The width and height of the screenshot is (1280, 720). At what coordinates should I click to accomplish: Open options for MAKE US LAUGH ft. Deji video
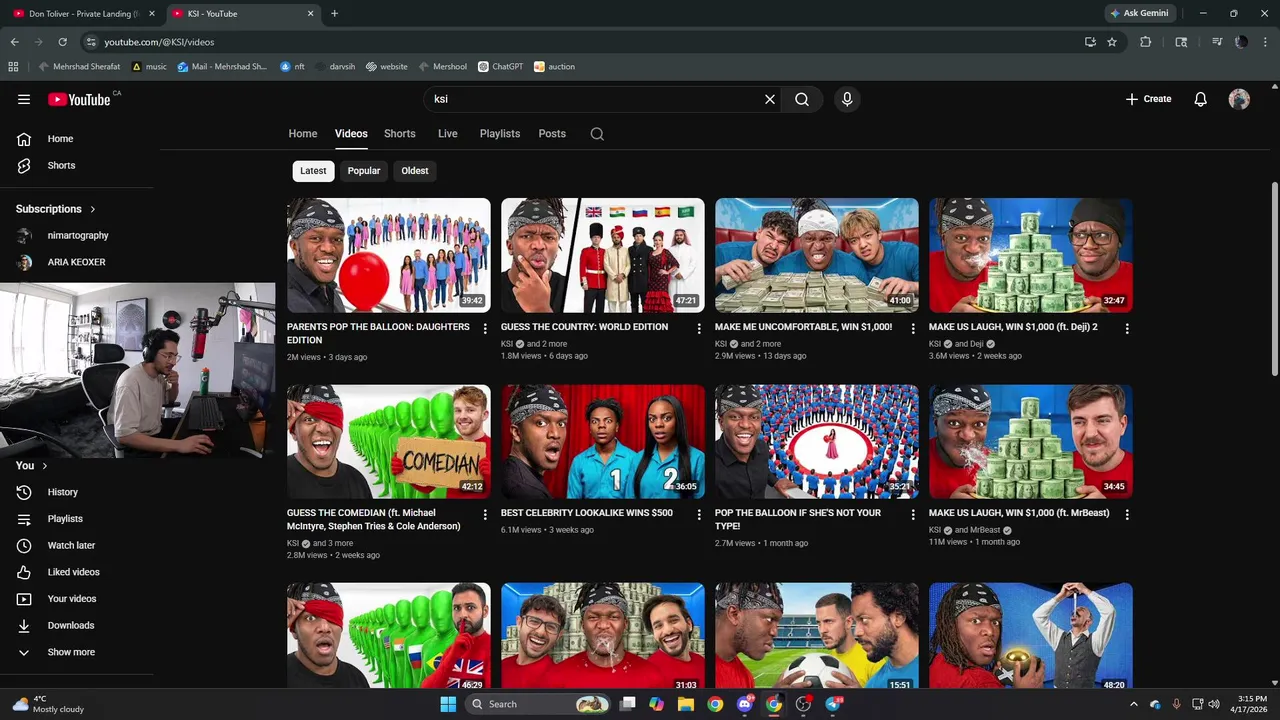click(1127, 329)
